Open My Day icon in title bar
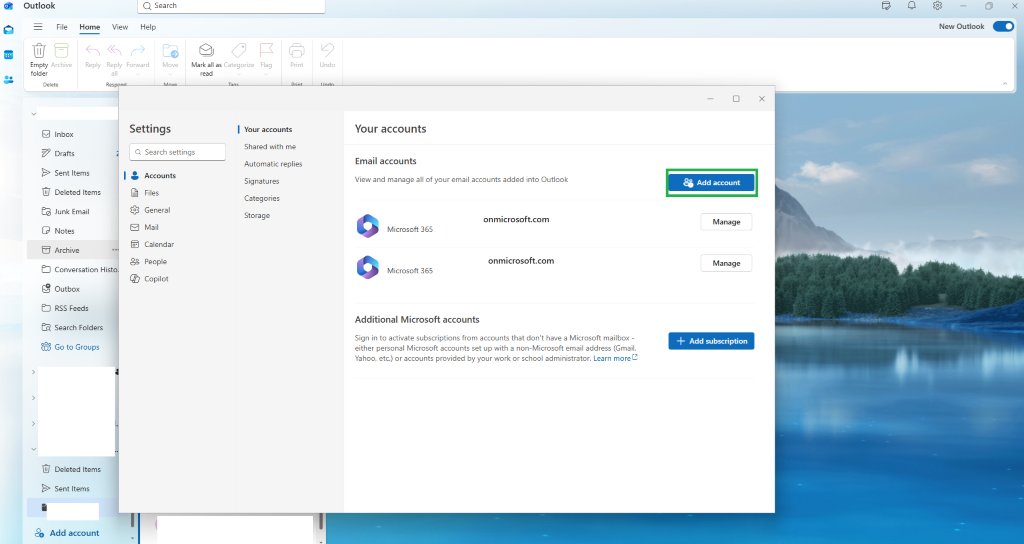This screenshot has width=1024, height=544. click(886, 6)
